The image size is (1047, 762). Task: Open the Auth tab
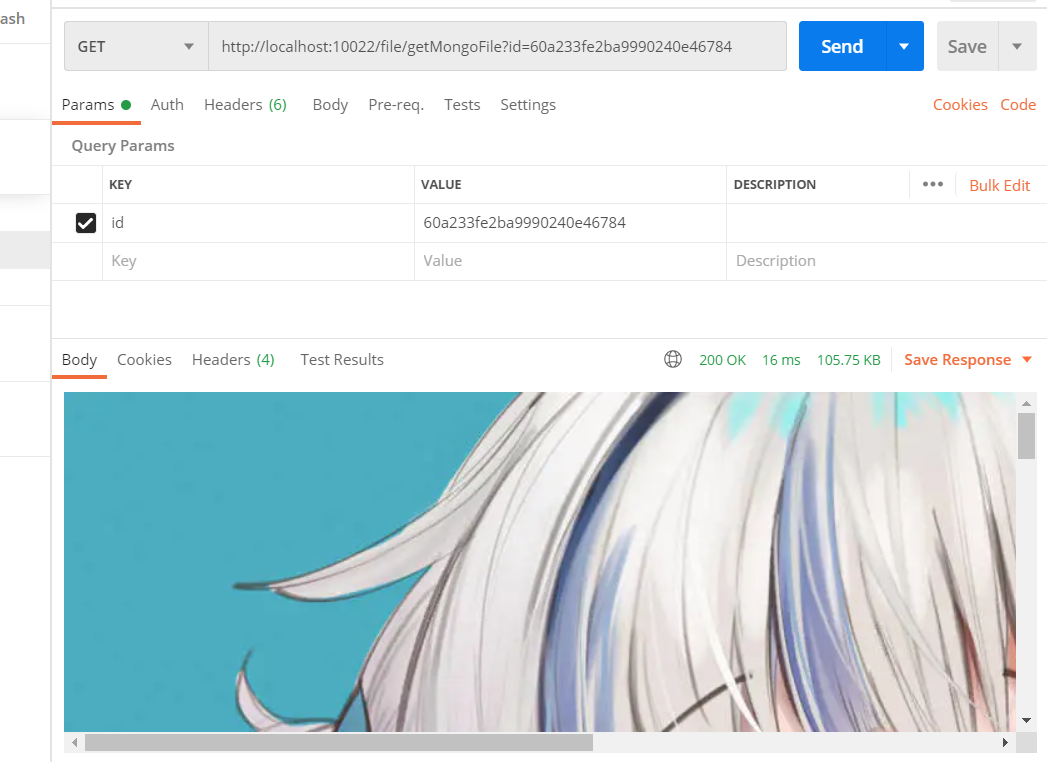tap(167, 105)
